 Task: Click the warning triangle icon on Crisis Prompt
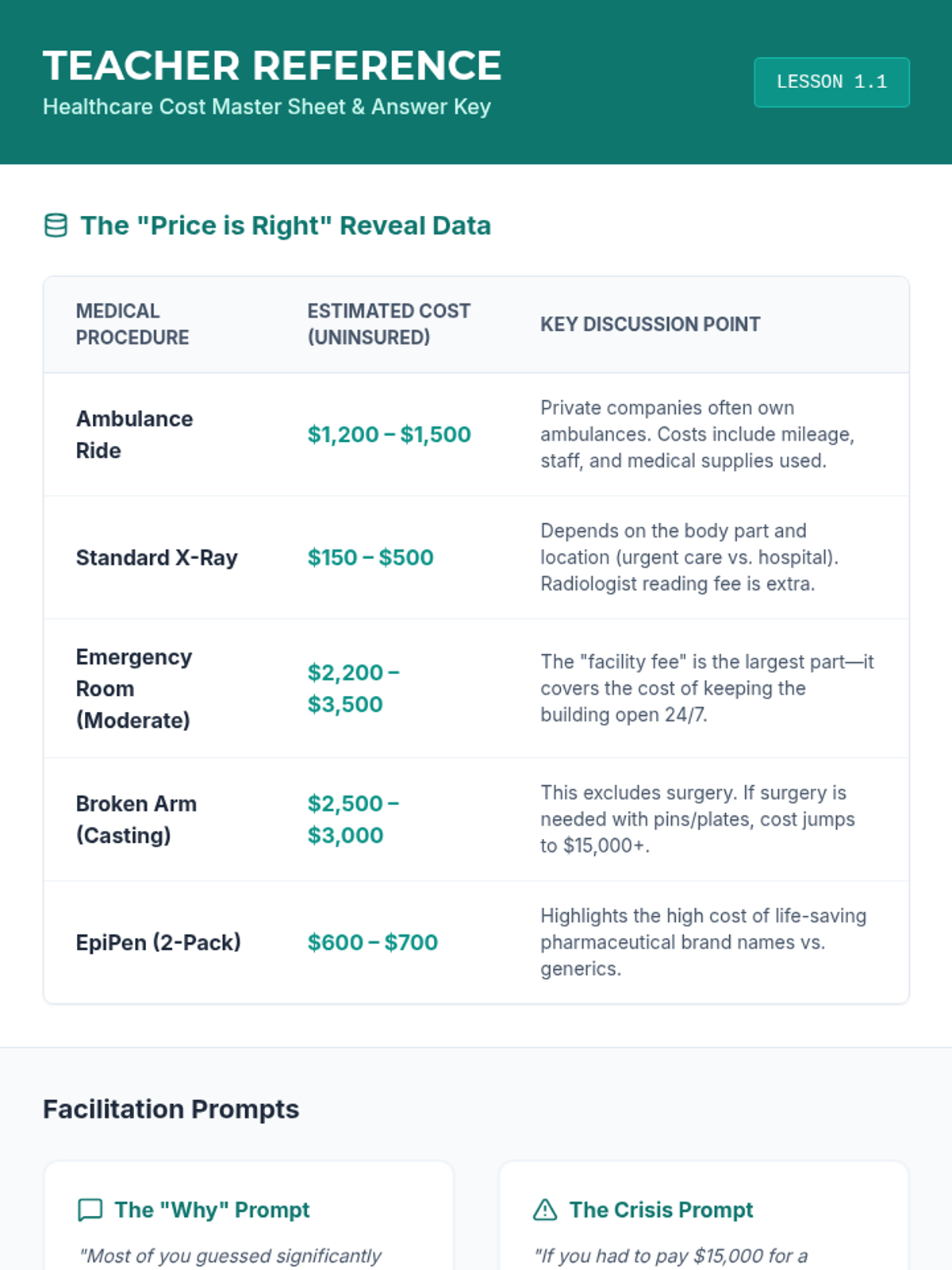pos(545,1210)
